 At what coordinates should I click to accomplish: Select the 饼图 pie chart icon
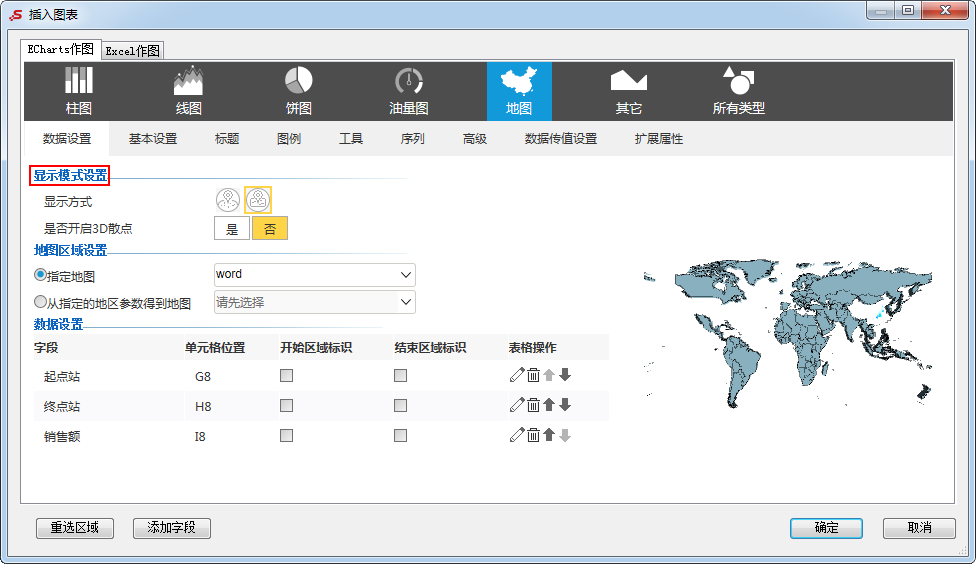click(299, 91)
